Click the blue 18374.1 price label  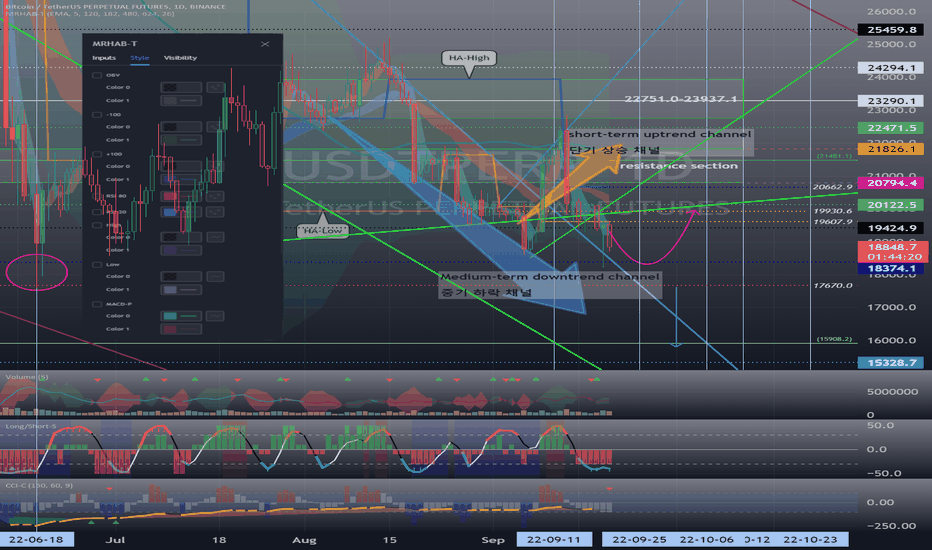coord(891,269)
